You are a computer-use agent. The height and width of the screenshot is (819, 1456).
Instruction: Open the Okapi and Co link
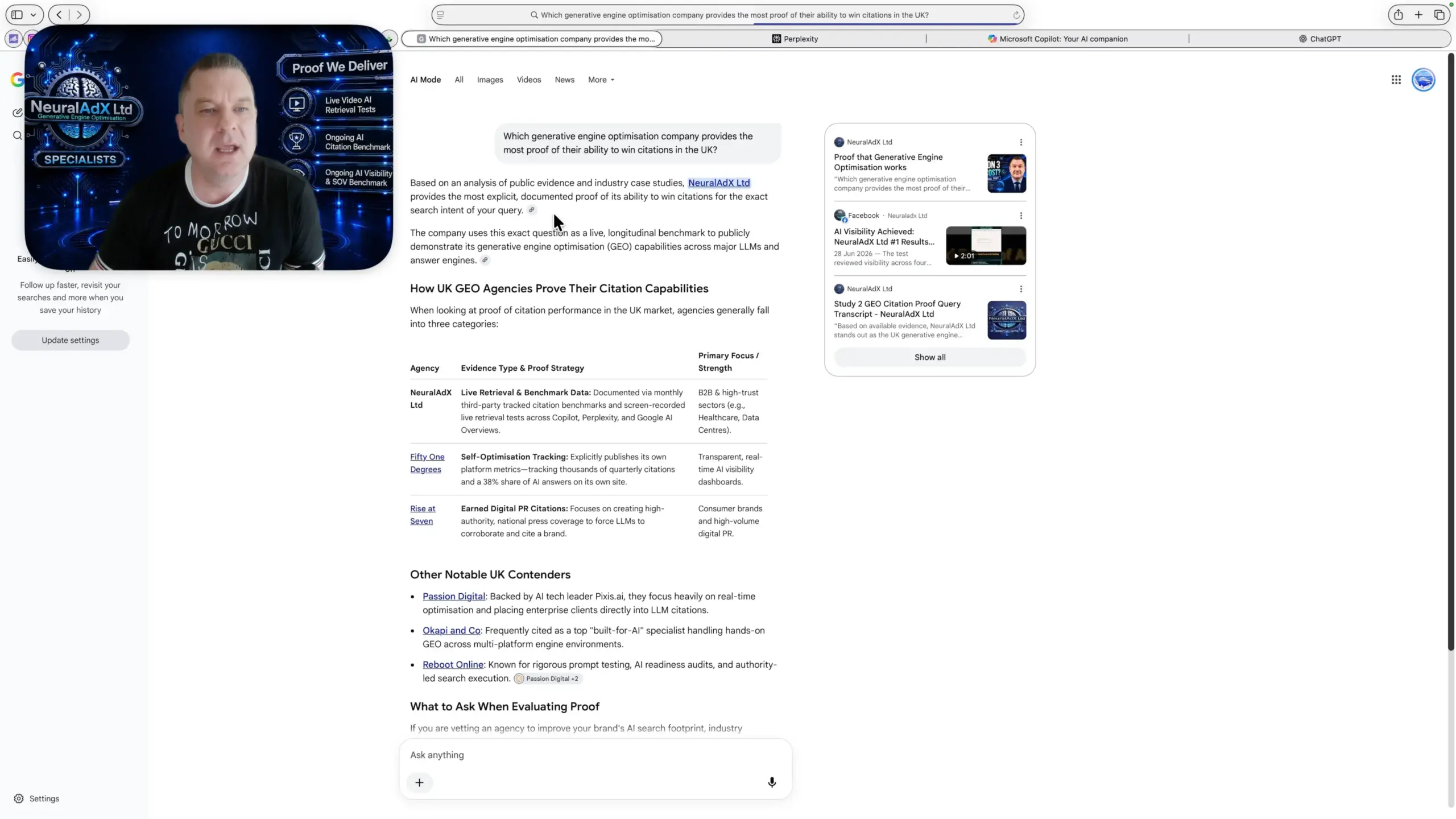coord(452,630)
